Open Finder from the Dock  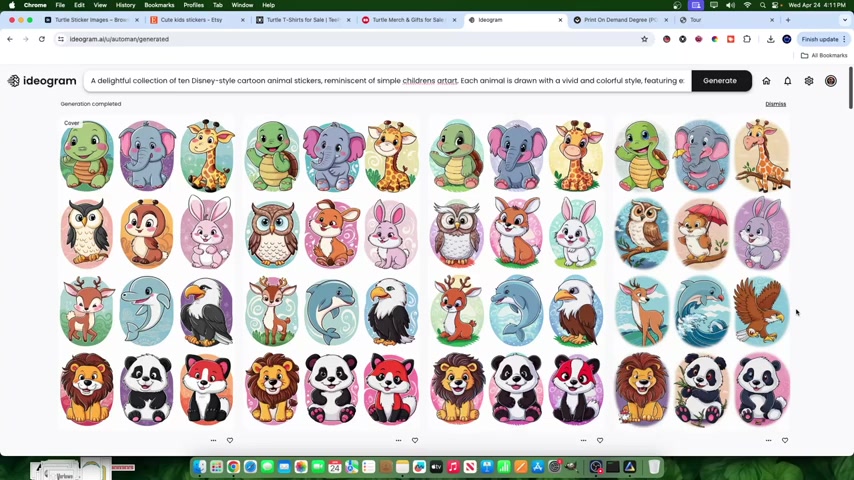[200, 467]
